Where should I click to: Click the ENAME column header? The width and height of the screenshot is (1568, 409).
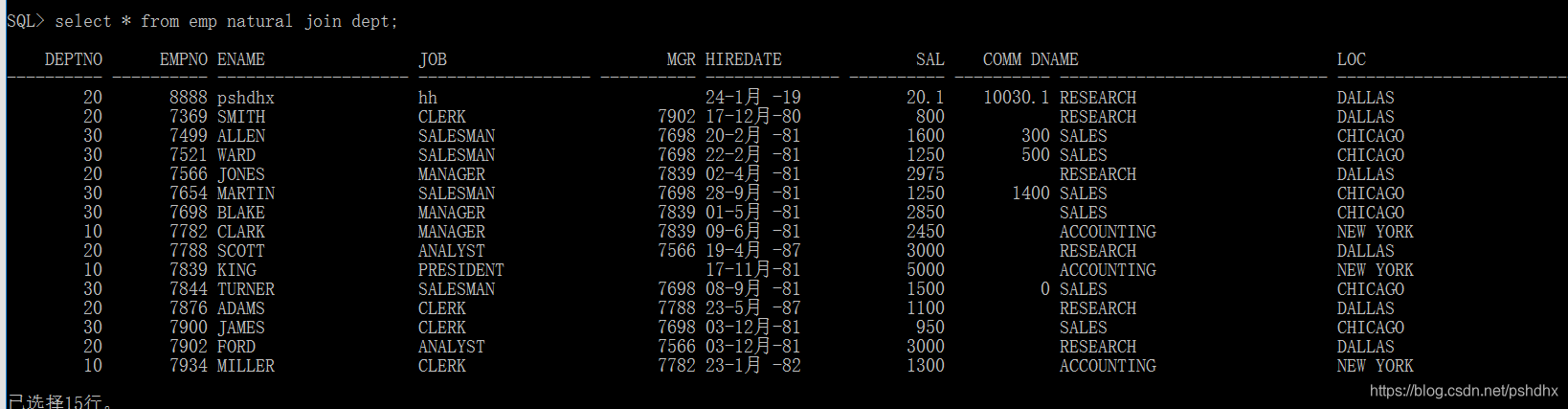point(241,59)
